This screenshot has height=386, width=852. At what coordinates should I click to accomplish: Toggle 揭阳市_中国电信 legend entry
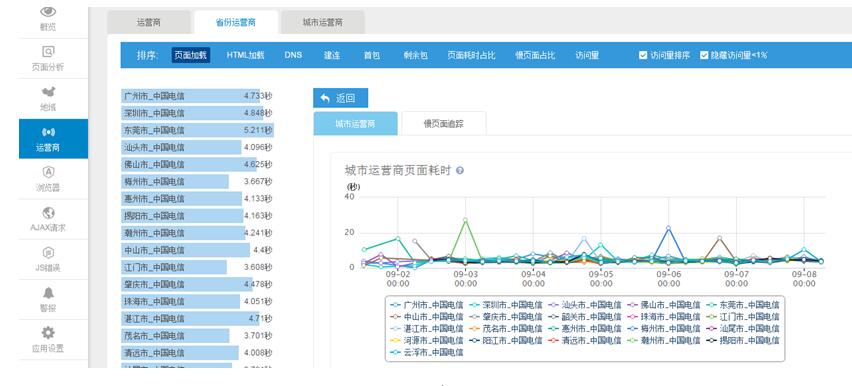click(x=742, y=341)
